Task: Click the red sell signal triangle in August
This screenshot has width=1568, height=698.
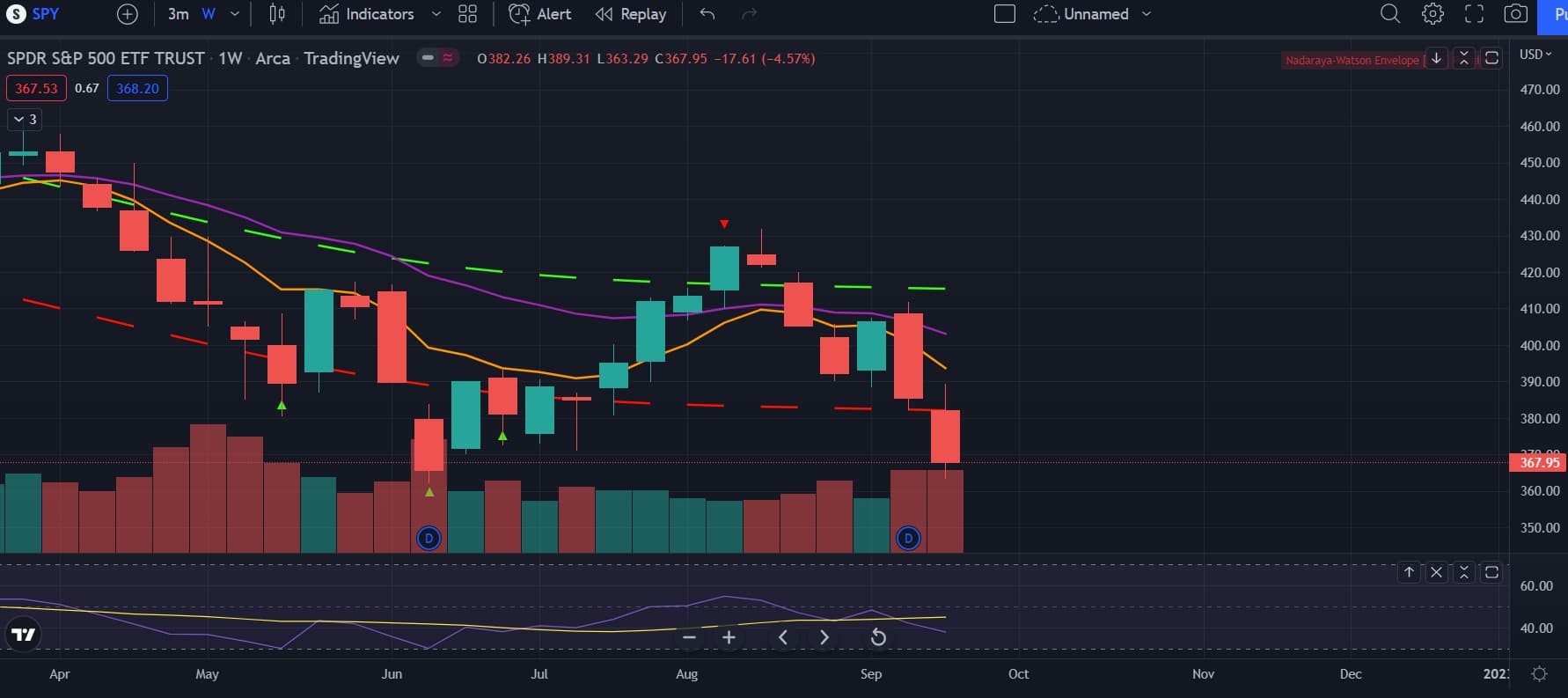Action: tap(724, 224)
